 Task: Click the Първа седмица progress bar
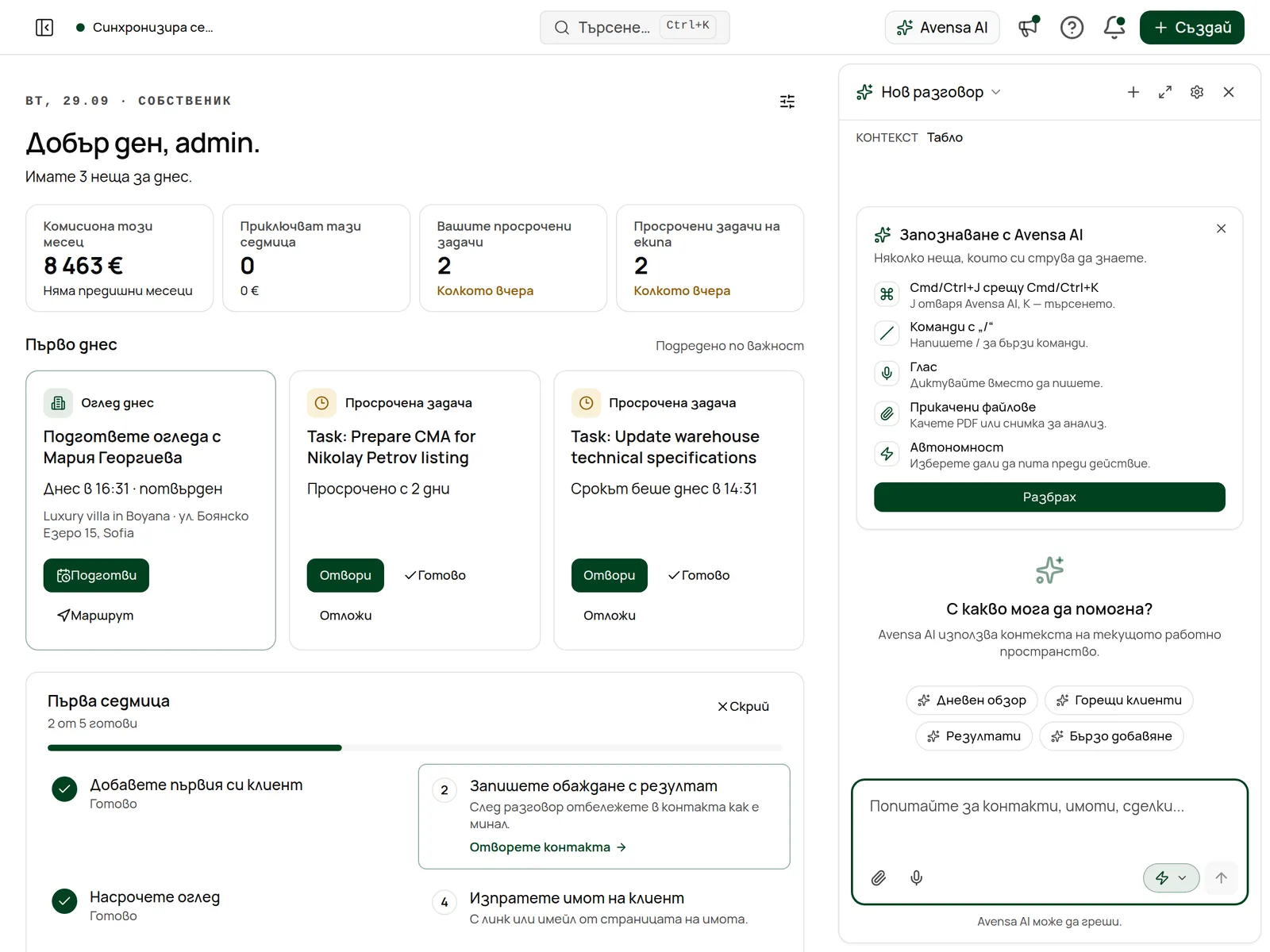click(414, 747)
